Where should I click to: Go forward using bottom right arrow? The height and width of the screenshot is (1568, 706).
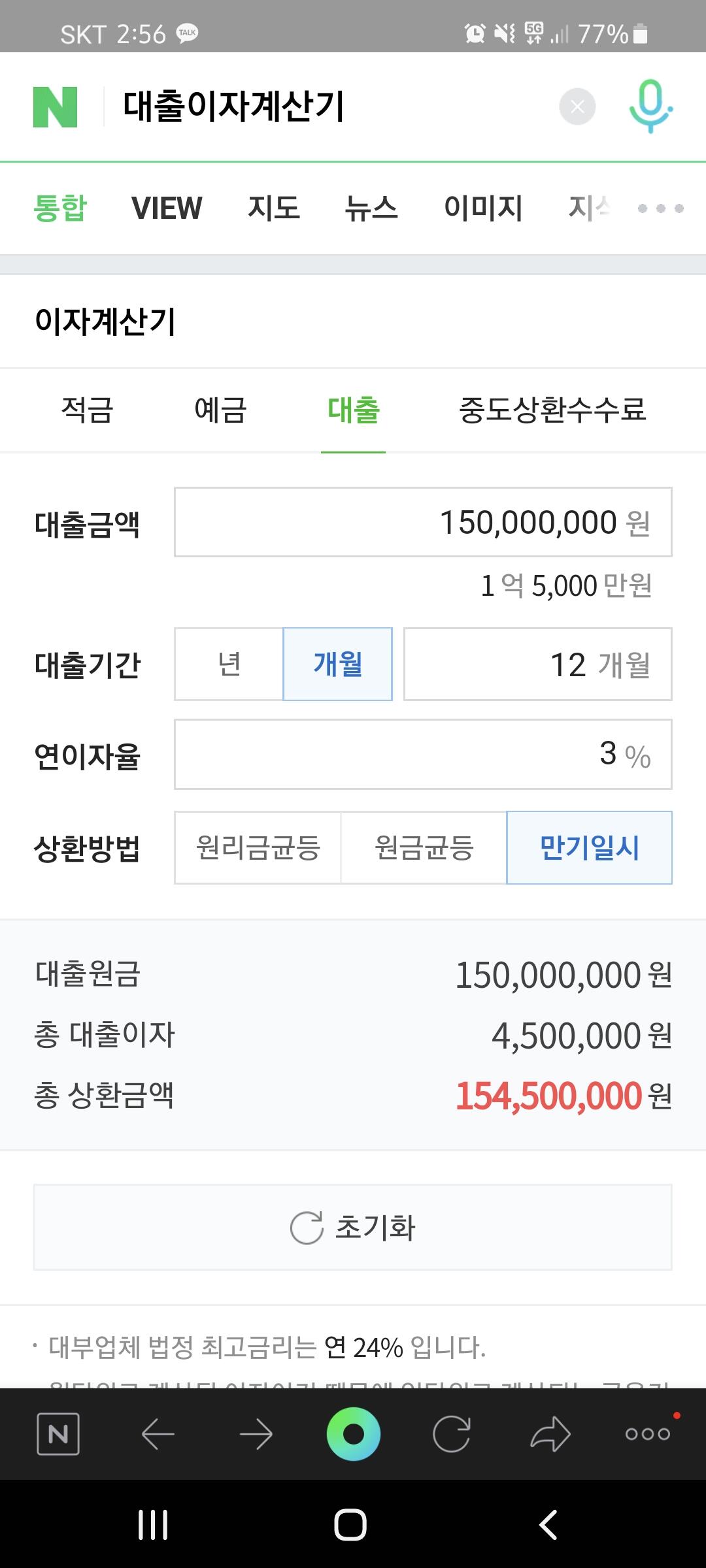[x=256, y=1434]
